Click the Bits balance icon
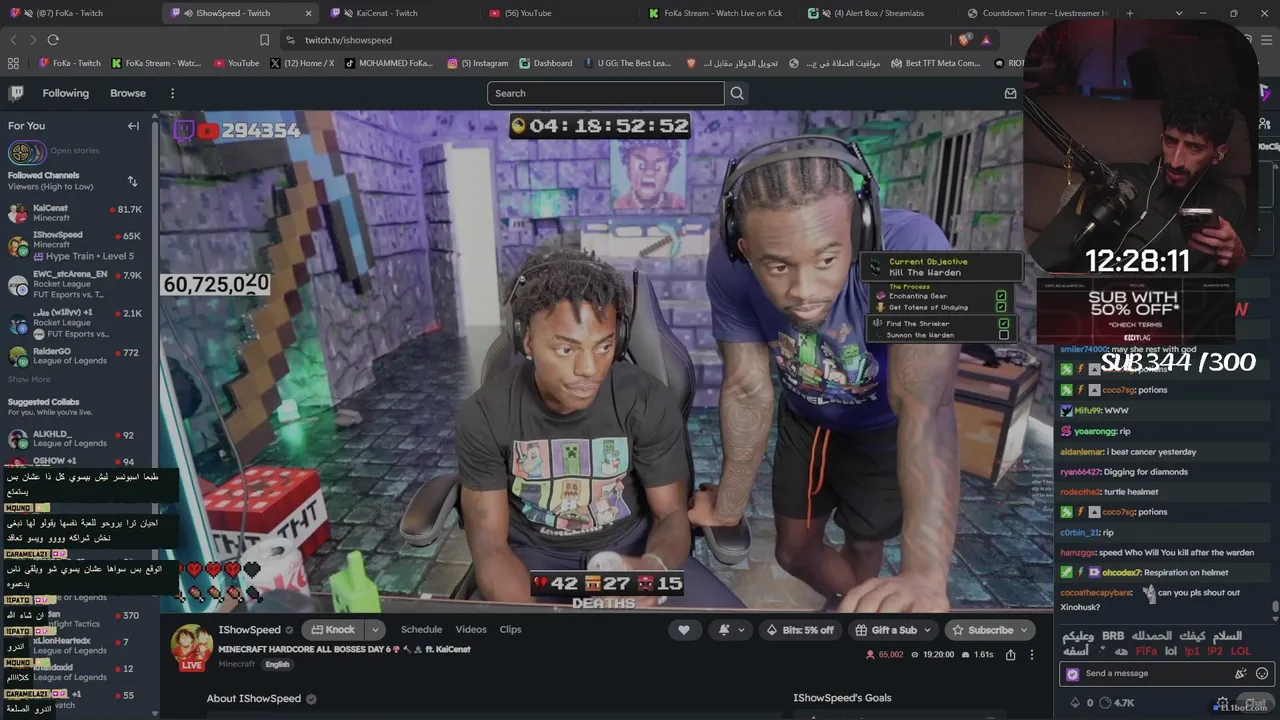This screenshot has width=1280, height=720. [1075, 703]
